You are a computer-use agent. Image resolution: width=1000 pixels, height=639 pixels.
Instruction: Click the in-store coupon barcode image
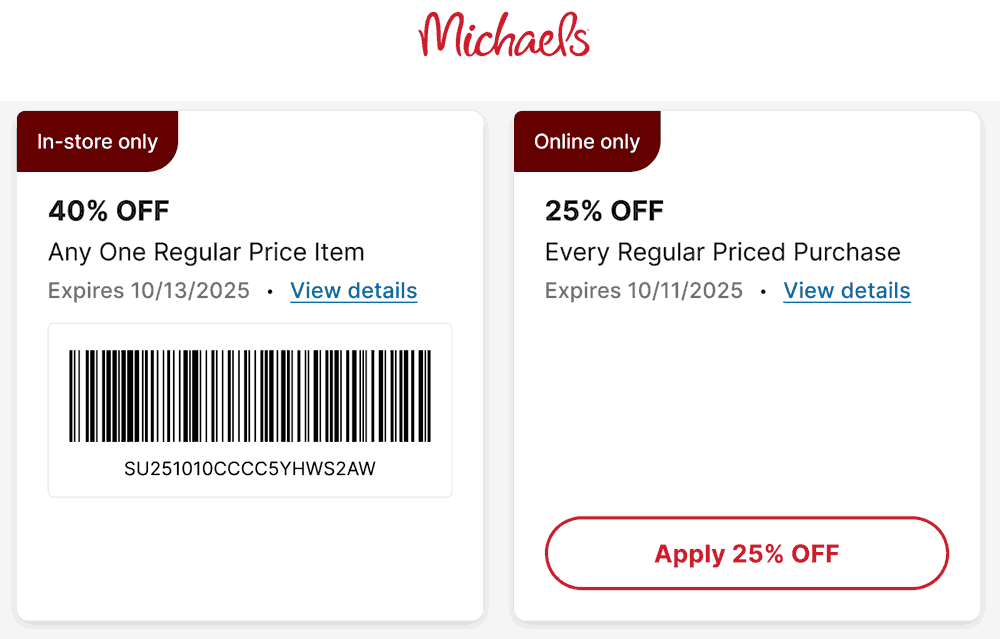click(250, 396)
